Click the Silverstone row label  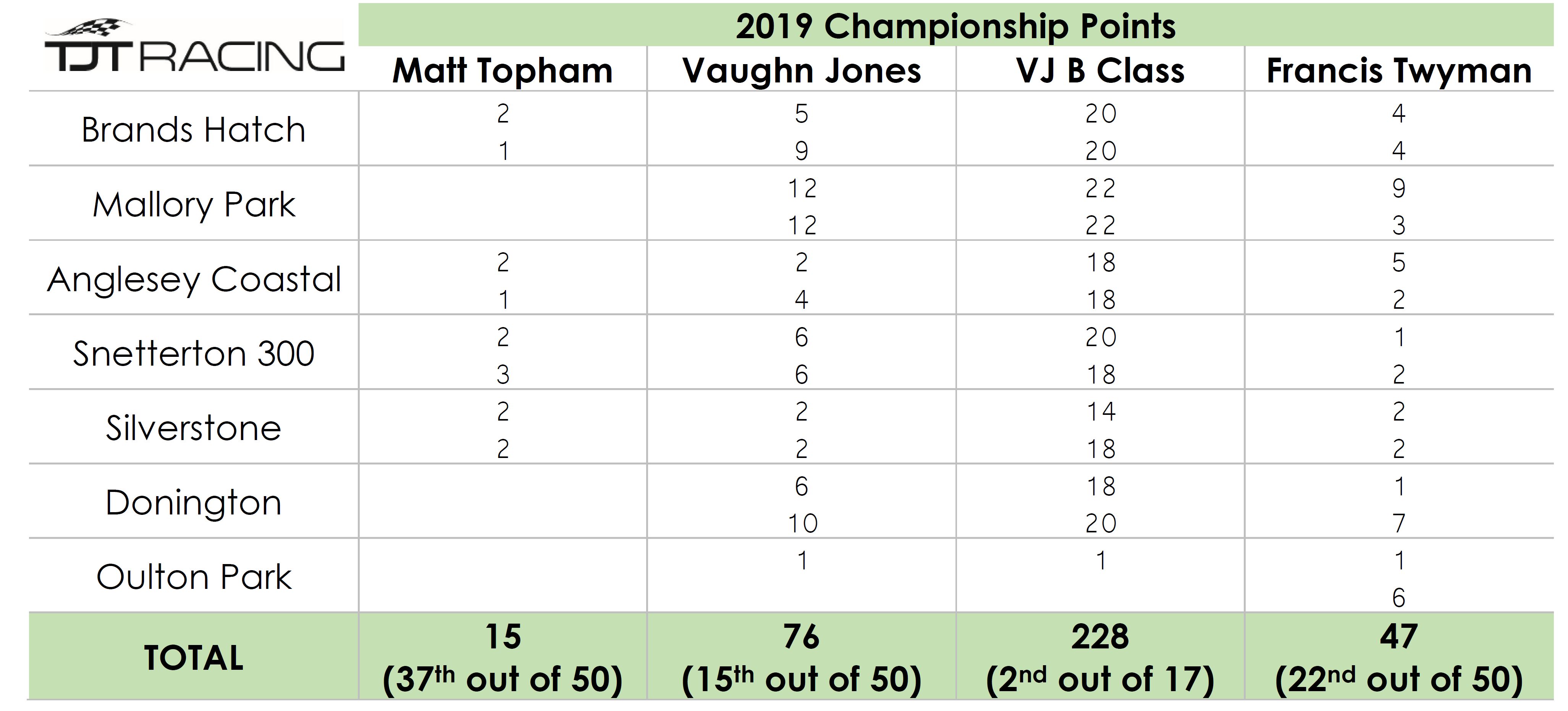(x=194, y=428)
